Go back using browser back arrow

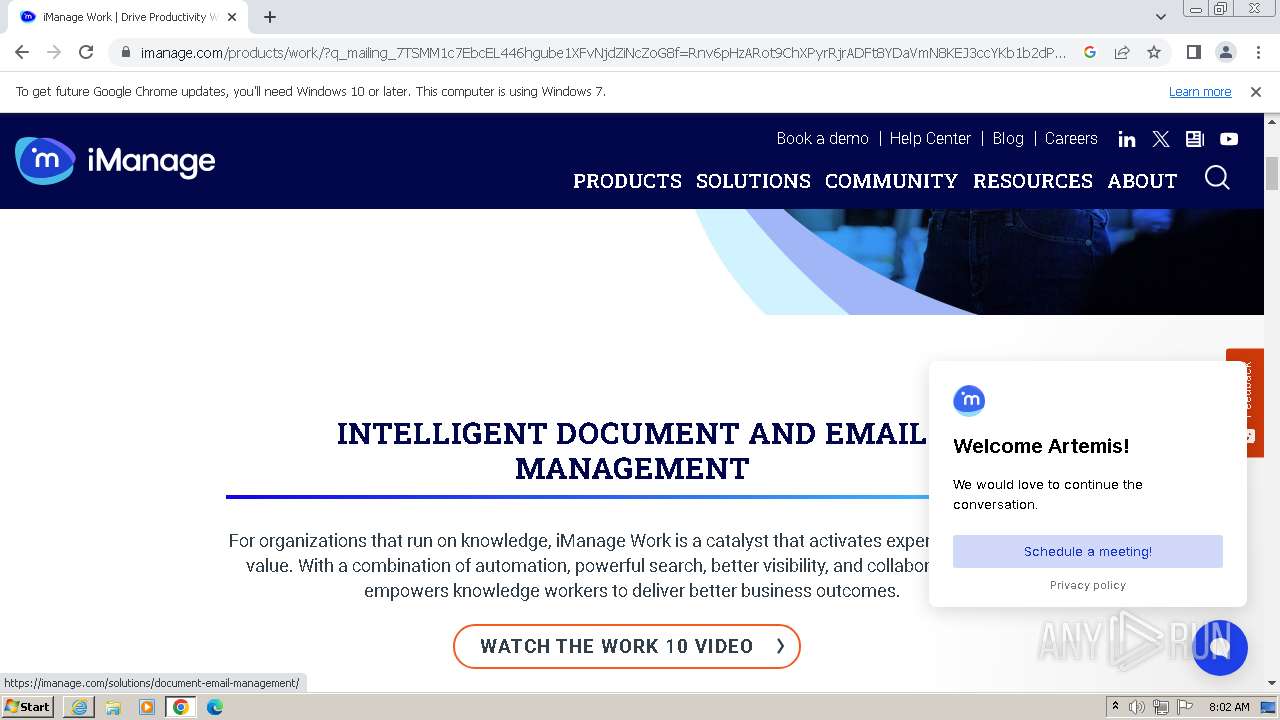tap(22, 52)
